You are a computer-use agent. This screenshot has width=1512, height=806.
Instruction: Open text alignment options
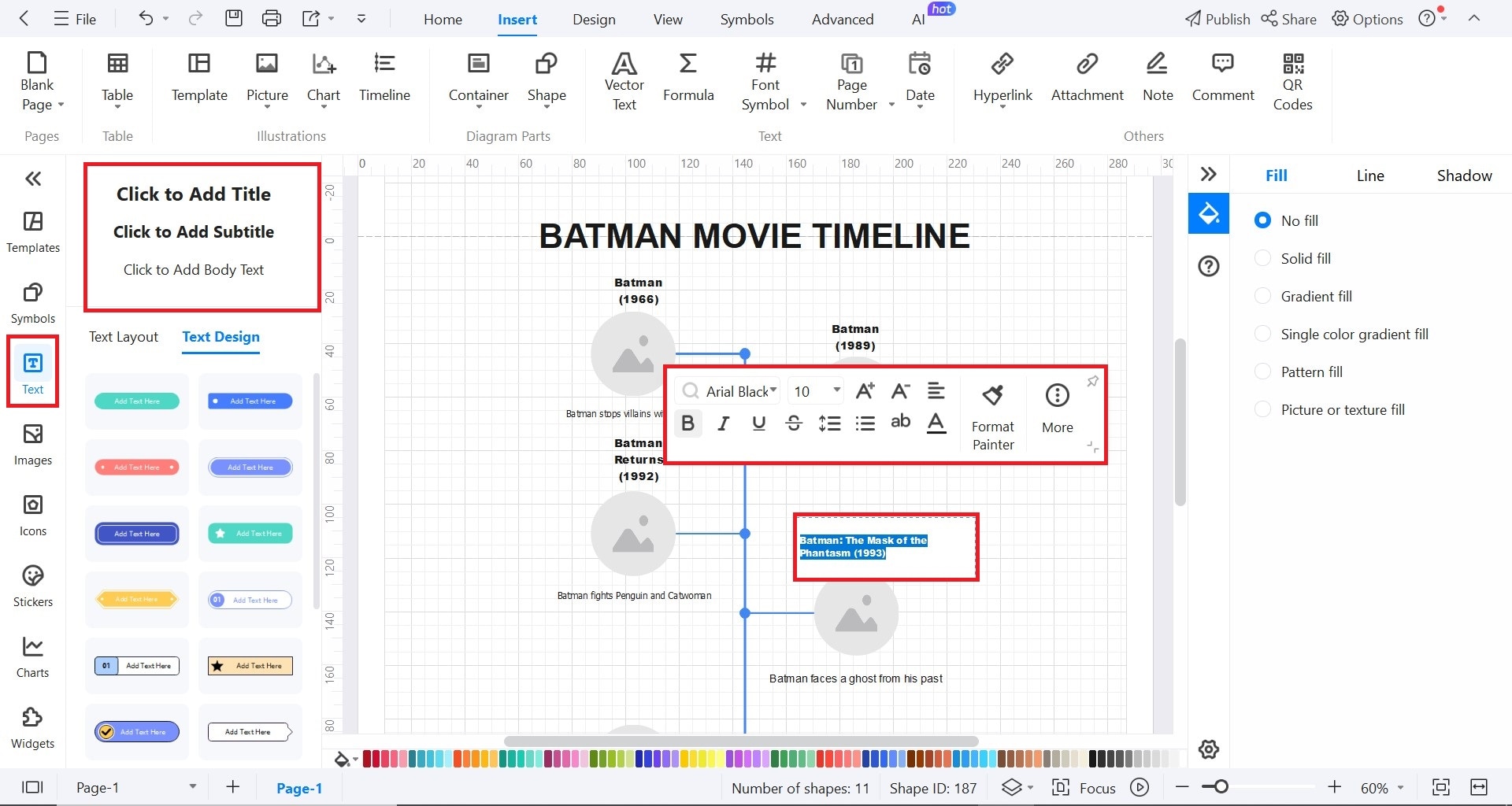point(936,390)
